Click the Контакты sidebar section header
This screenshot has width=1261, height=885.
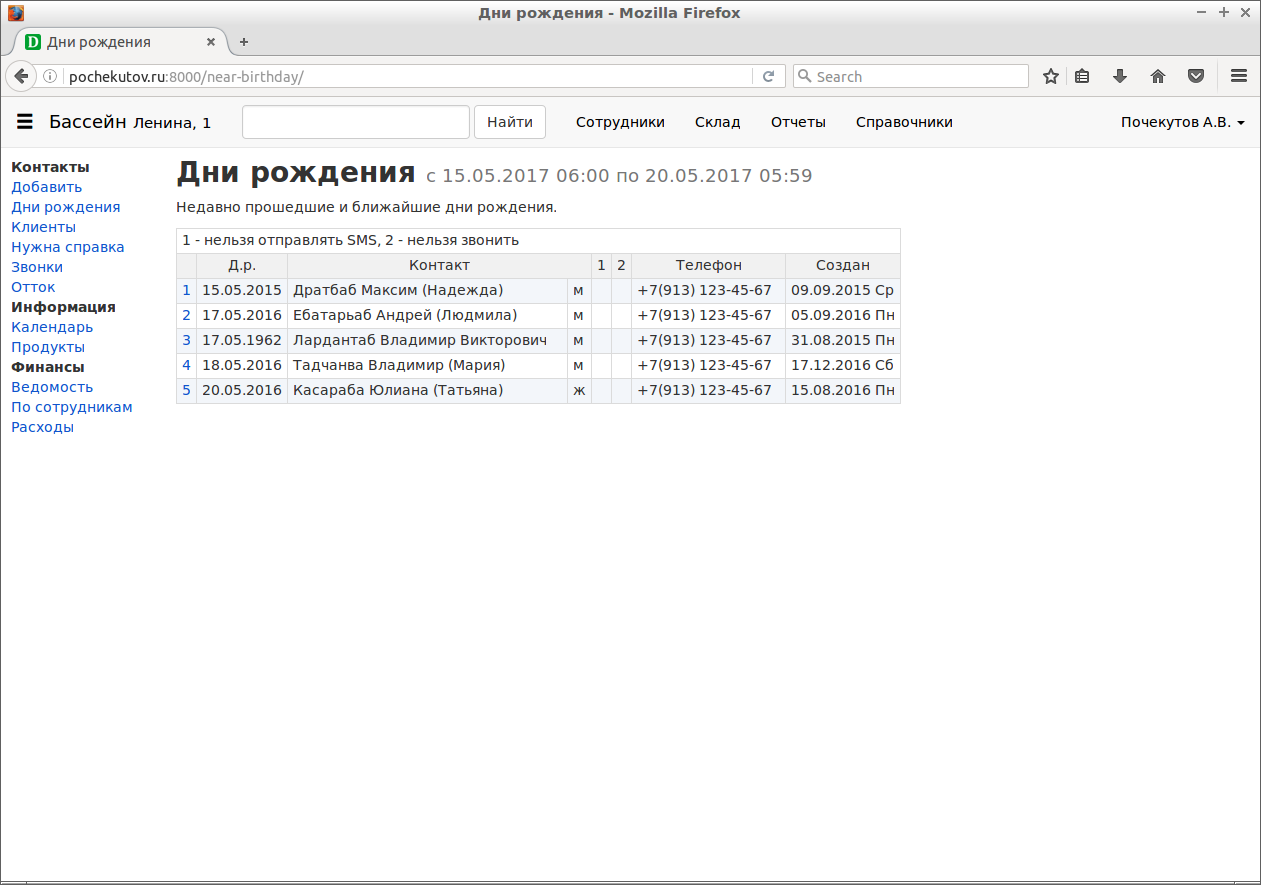tap(50, 167)
